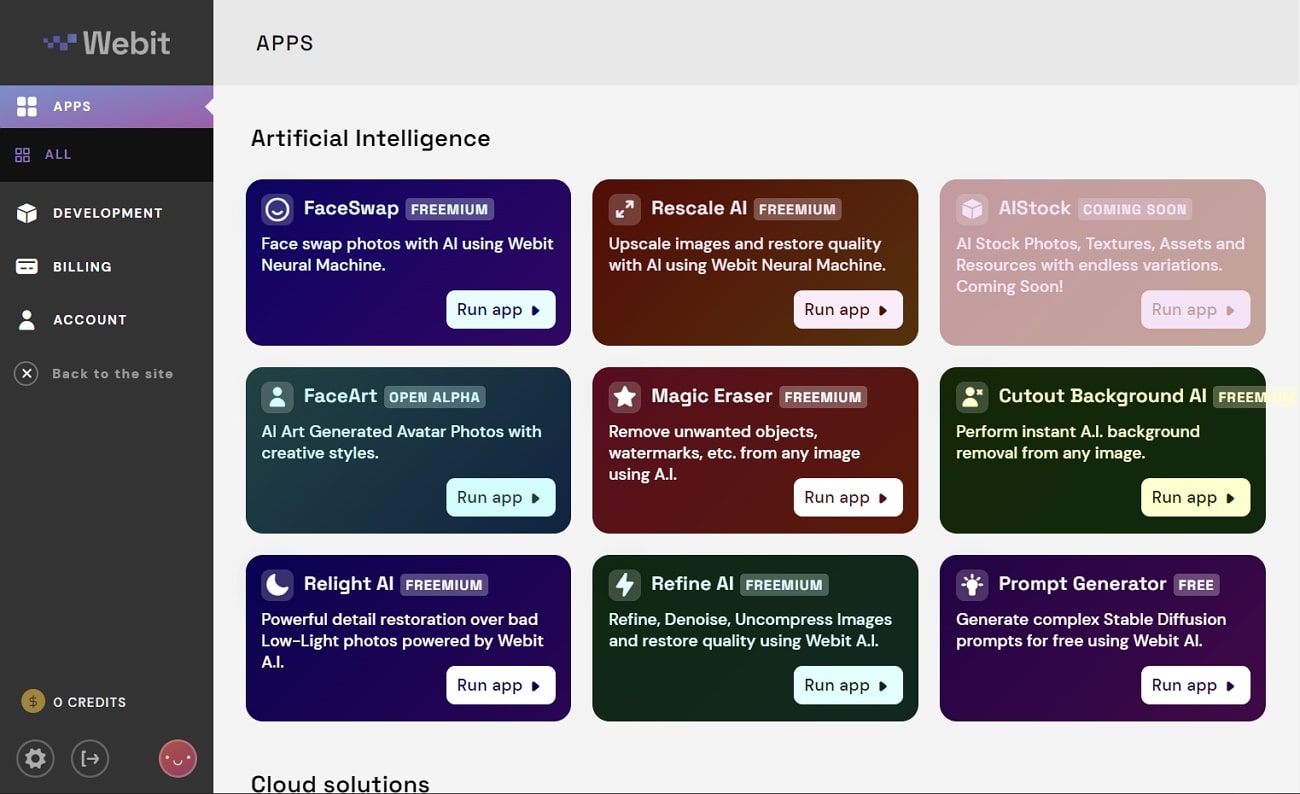Click the user avatar thumbnail
Screen dimensions: 1300x794
pyautogui.click(x=177, y=758)
